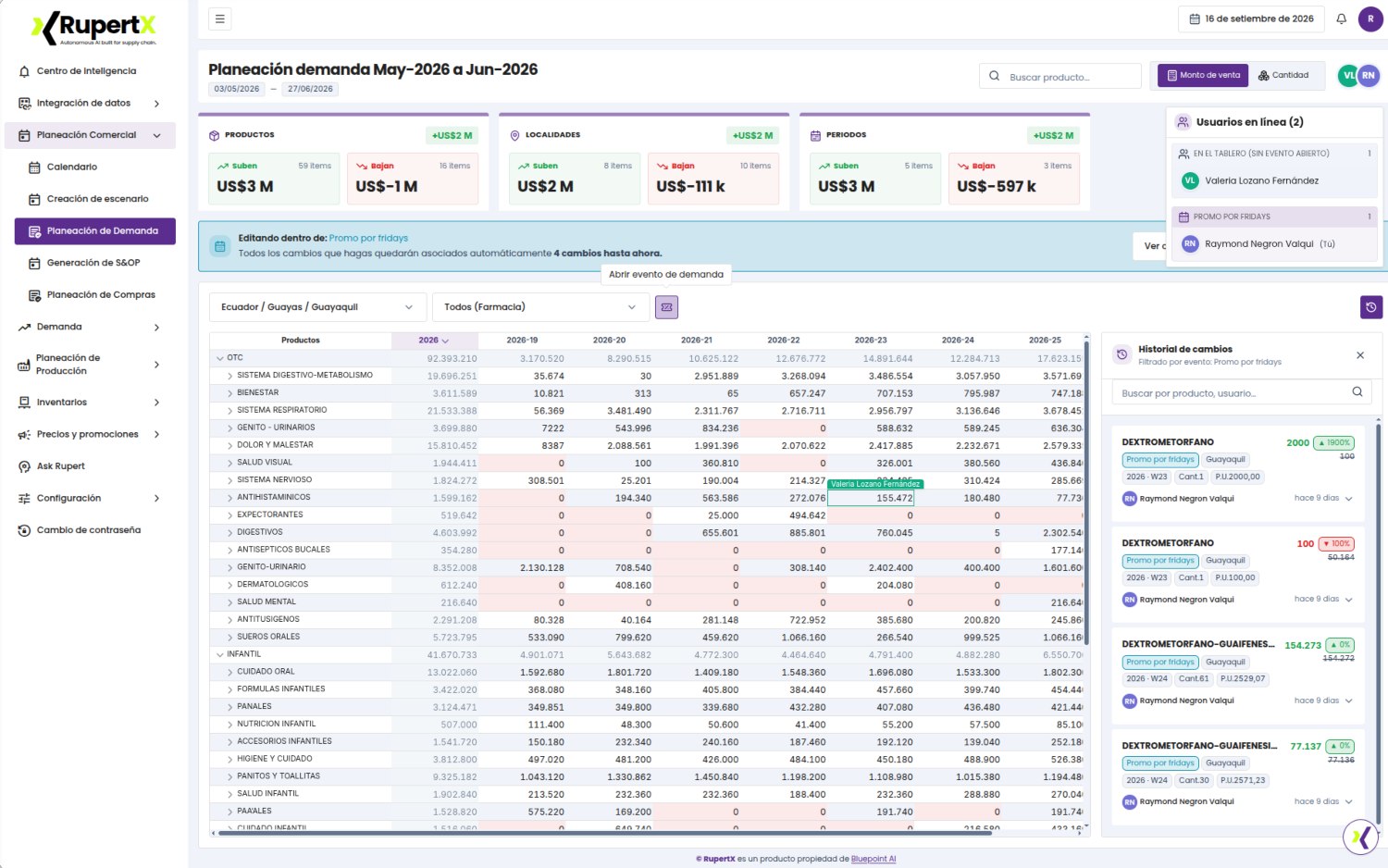The height and width of the screenshot is (868, 1388).
Task: Expand Precios y promociones menu
Action: [x=90, y=435]
